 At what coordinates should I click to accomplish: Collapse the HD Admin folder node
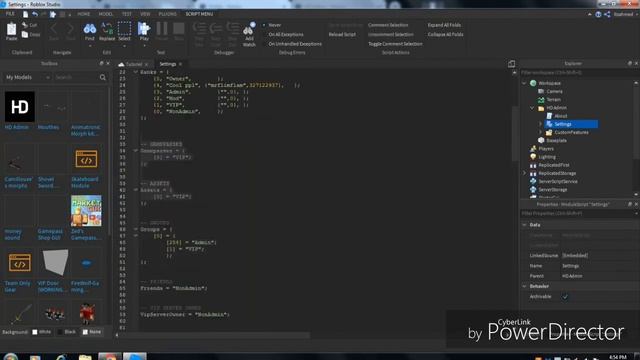(532, 108)
